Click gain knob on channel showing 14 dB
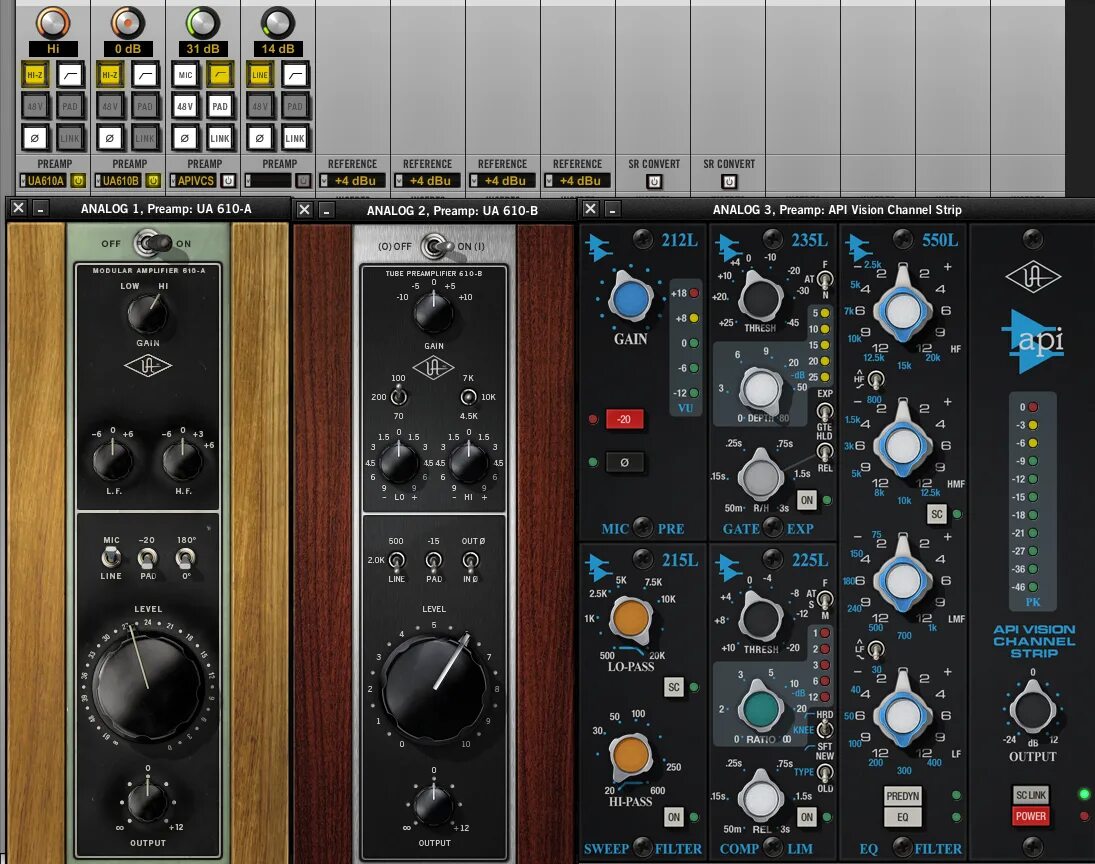 [277, 22]
